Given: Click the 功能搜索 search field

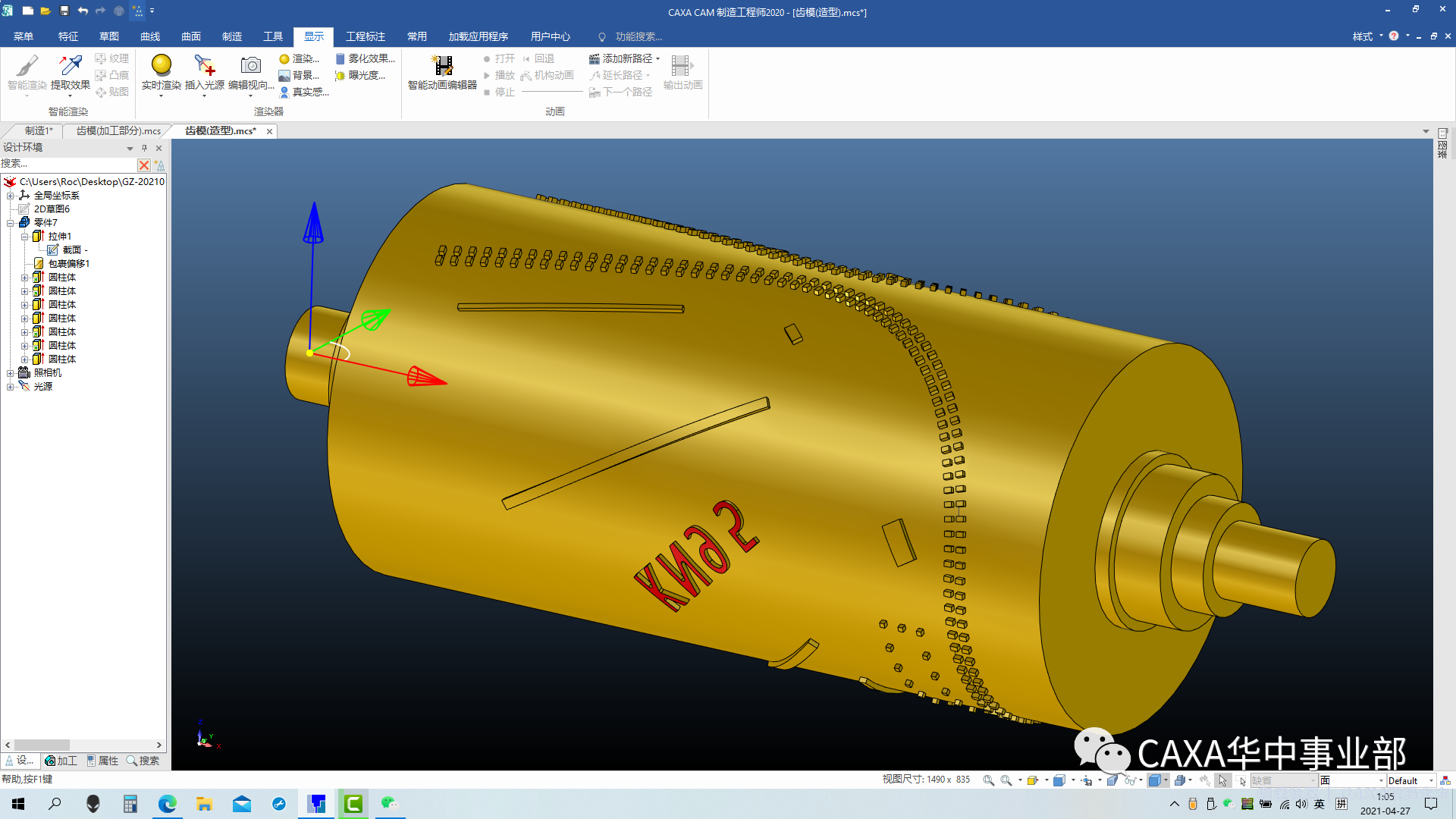Looking at the screenshot, I should click(x=639, y=36).
